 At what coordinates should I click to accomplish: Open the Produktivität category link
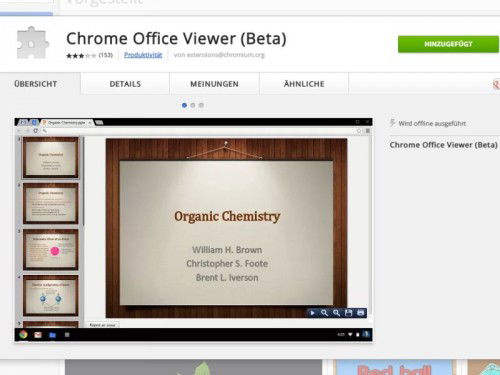pyautogui.click(x=143, y=55)
